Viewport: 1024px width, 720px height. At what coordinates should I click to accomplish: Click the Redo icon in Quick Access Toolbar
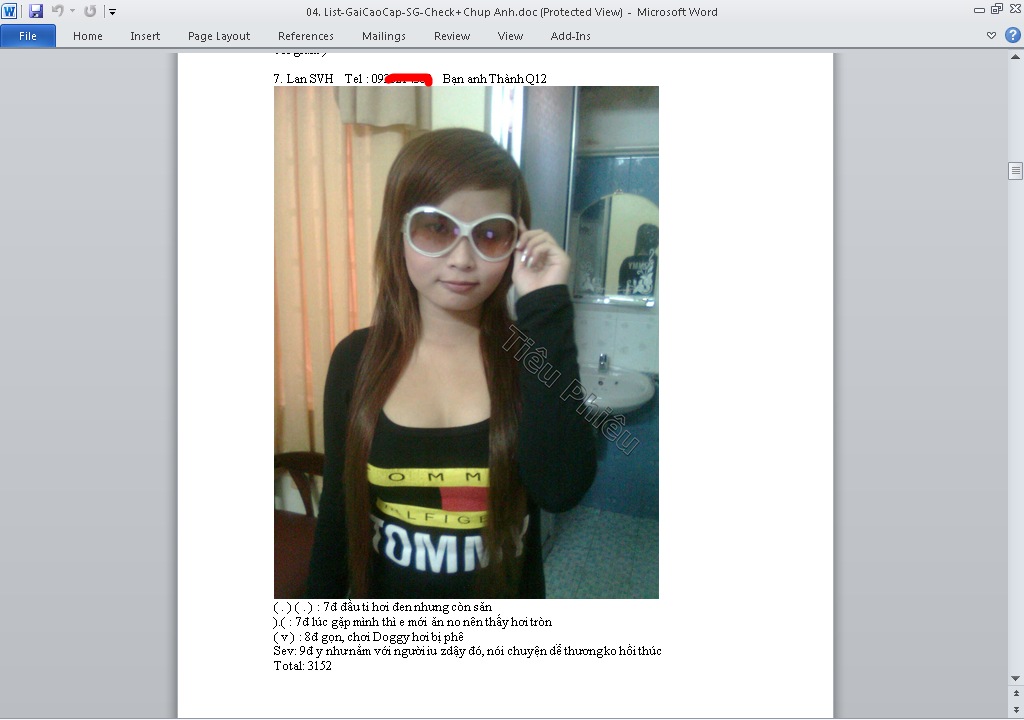coord(90,11)
